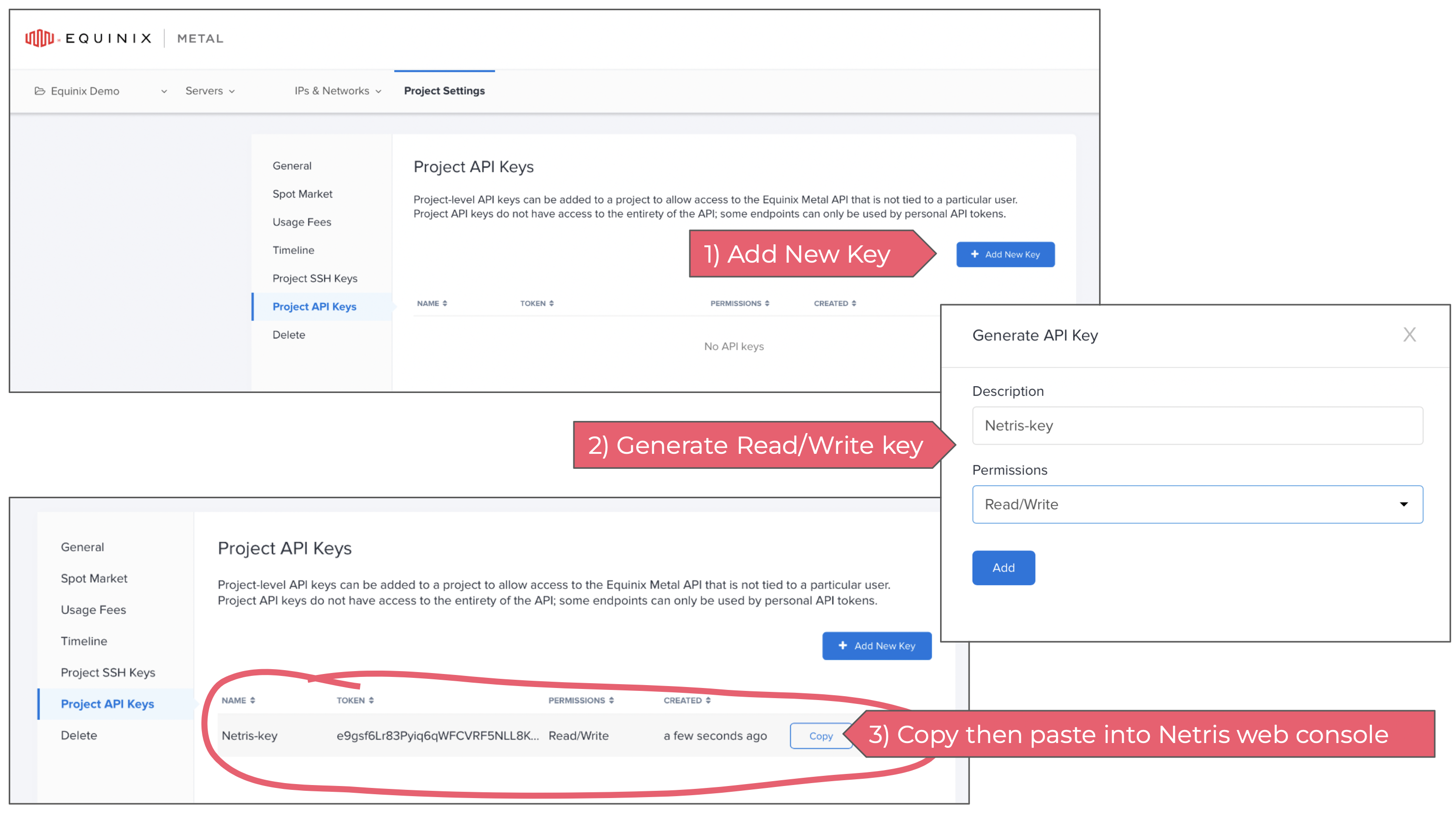
Task: Open Delete in the bottom settings sidebar
Action: (x=79, y=735)
